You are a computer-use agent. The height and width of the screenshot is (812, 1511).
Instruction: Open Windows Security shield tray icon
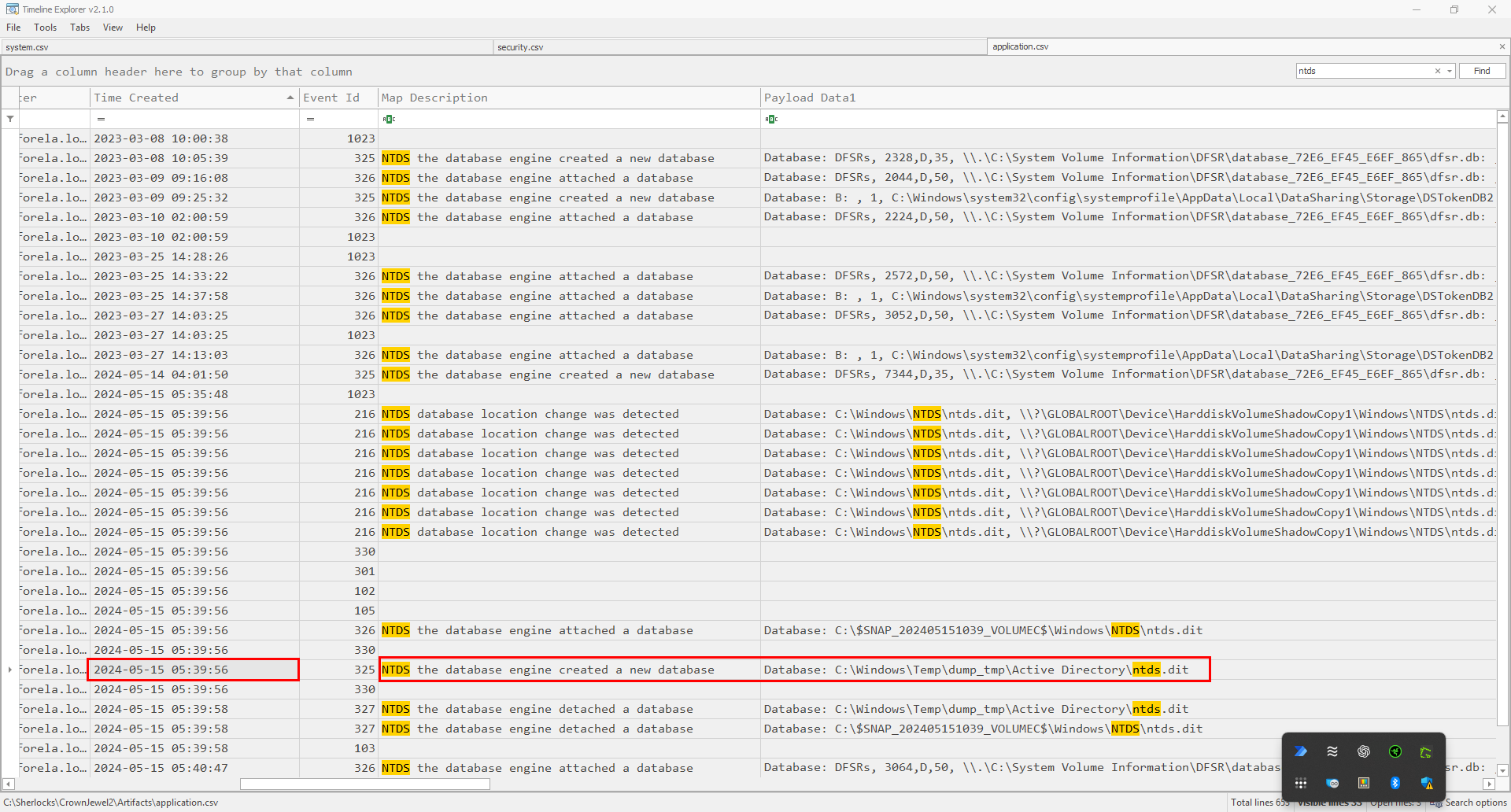[x=1426, y=783]
